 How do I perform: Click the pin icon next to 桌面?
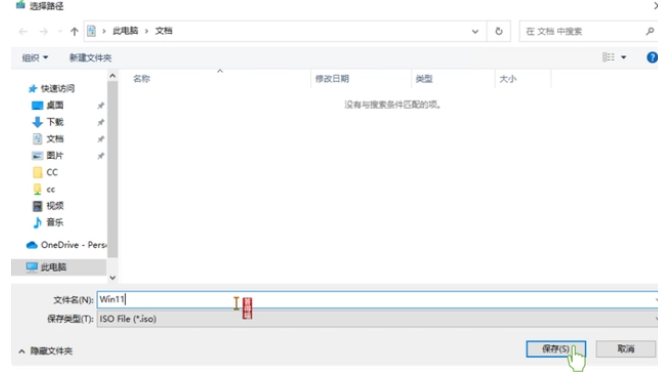pyautogui.click(x=100, y=105)
